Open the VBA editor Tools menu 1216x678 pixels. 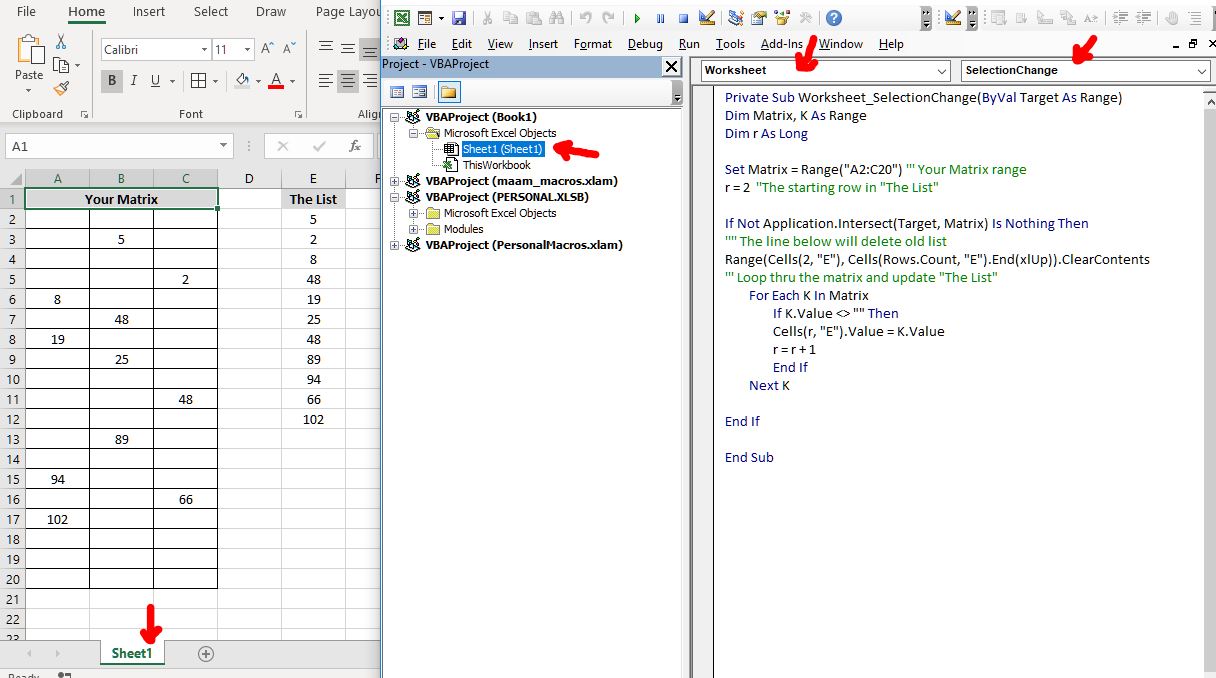coord(730,44)
